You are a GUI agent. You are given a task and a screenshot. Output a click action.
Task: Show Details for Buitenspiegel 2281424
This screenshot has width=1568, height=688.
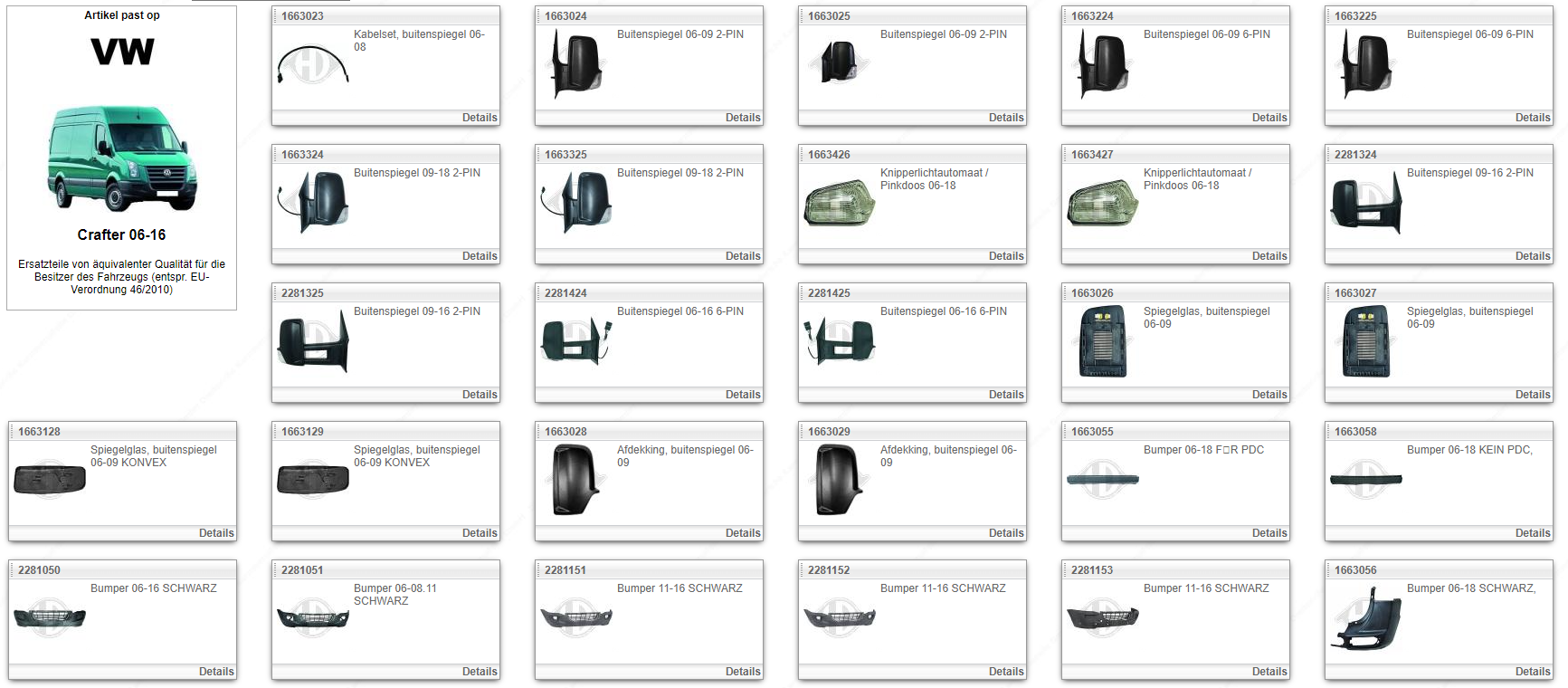tap(742, 395)
